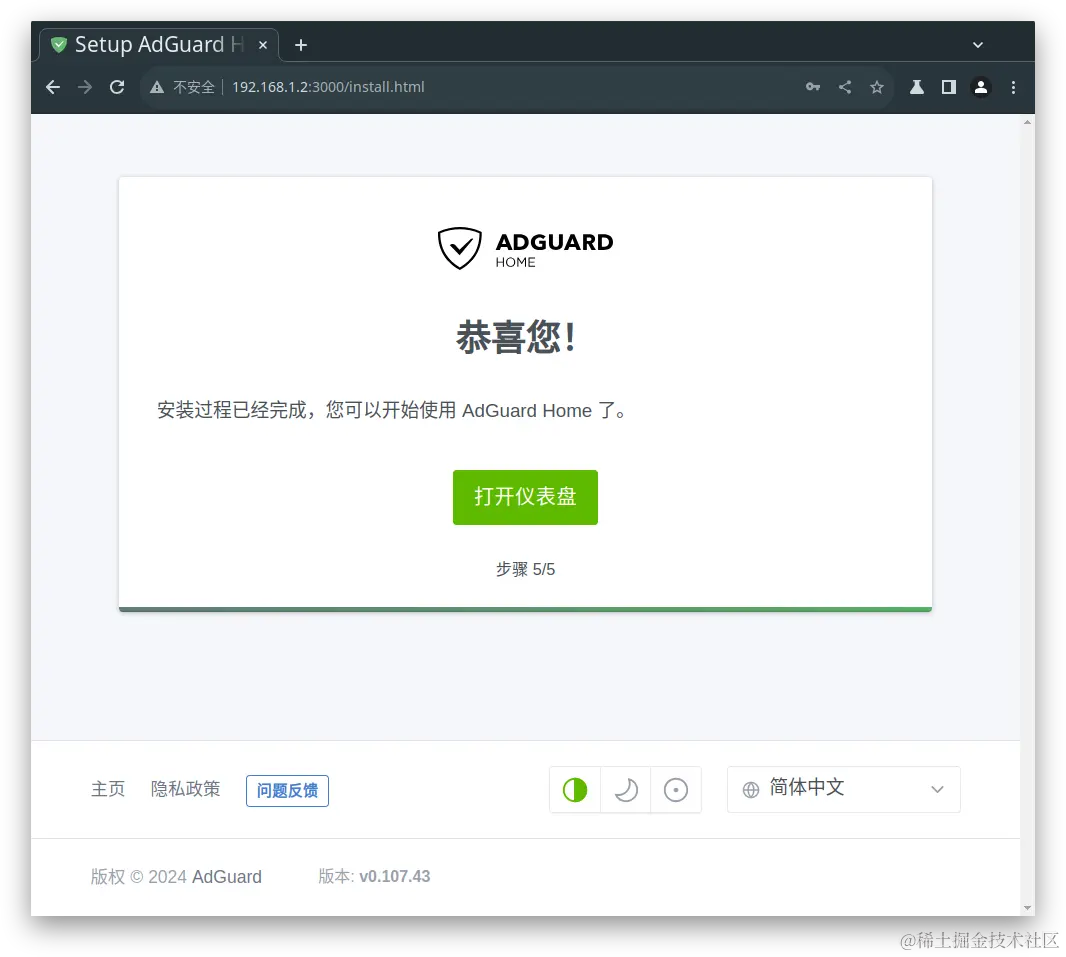Click the 恭喜您! heading

tap(516, 337)
